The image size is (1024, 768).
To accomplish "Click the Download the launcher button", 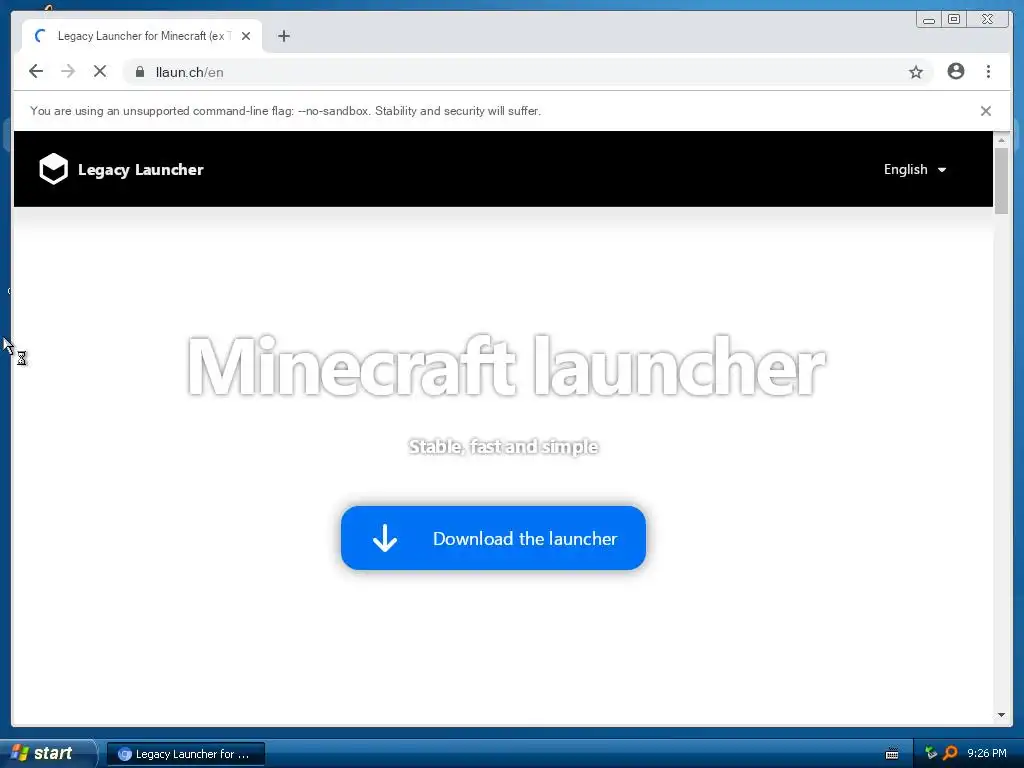I will point(493,538).
